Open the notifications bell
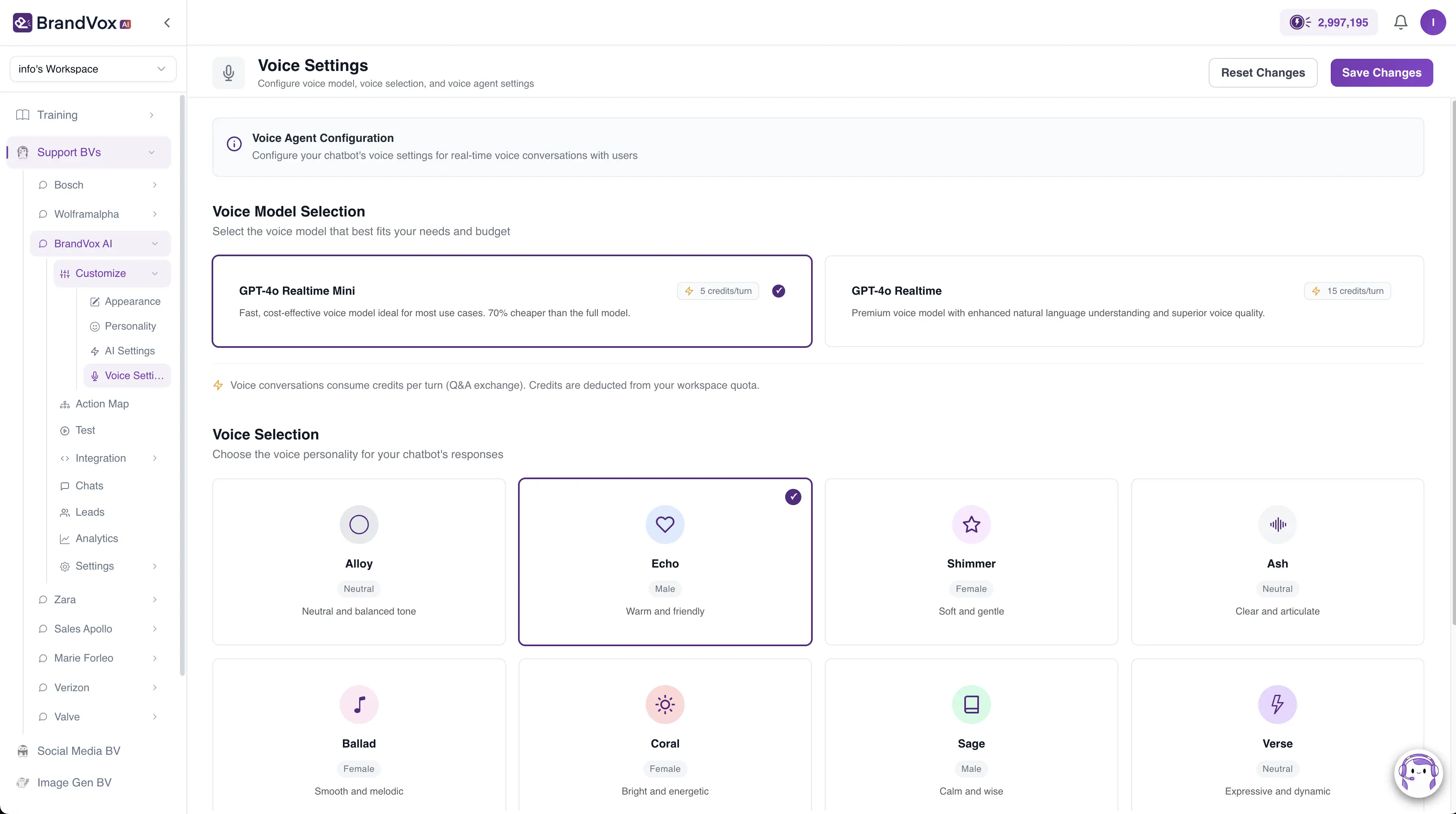Screen dimensions: 1456x814 [1400, 23]
